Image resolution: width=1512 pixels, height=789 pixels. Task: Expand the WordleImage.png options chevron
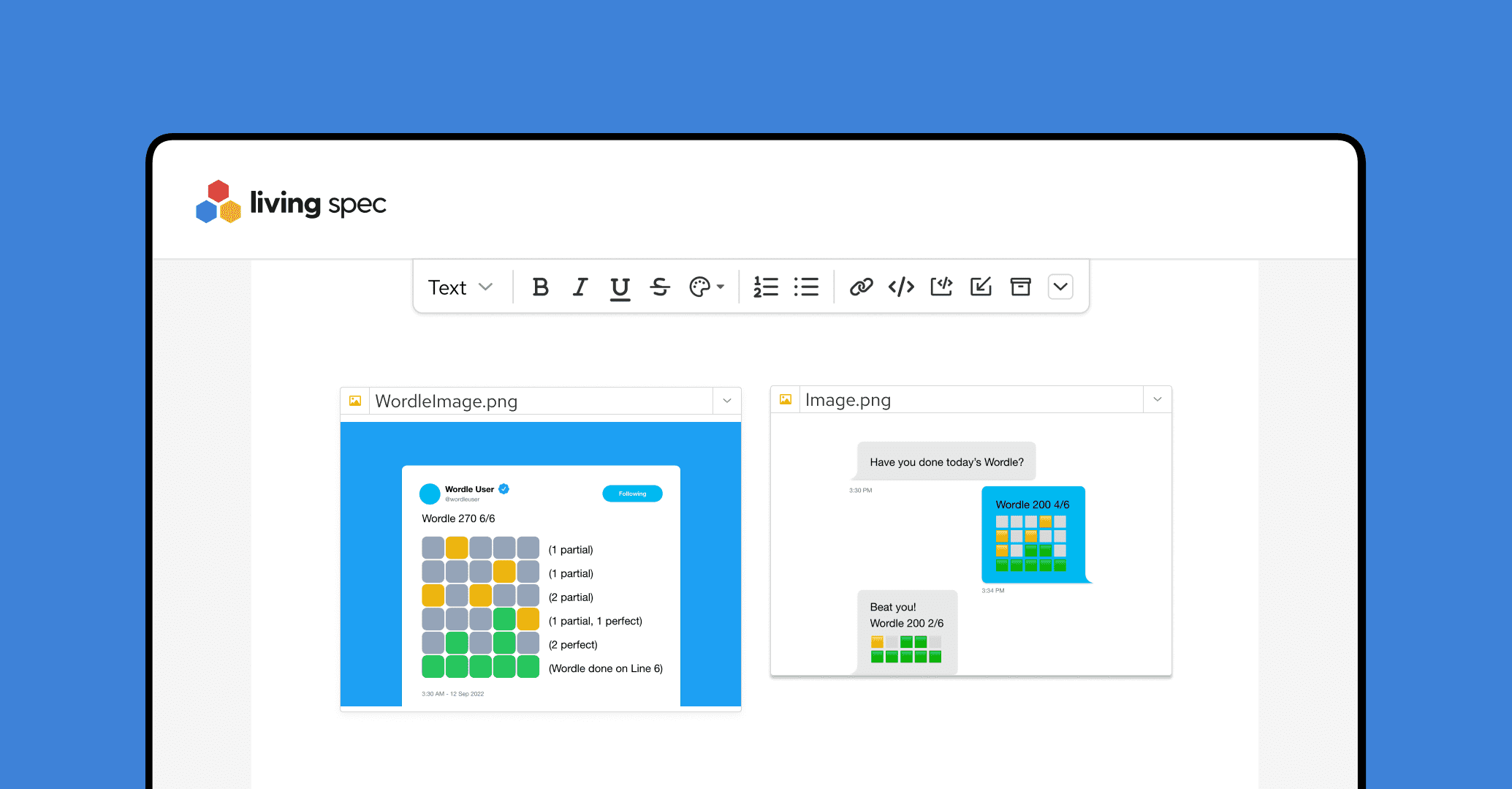click(x=727, y=401)
